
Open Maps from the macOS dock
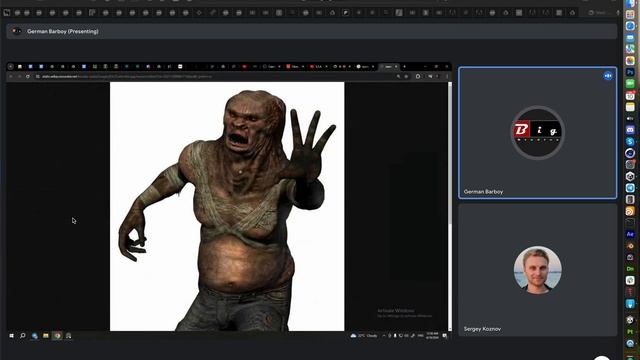[630, 49]
